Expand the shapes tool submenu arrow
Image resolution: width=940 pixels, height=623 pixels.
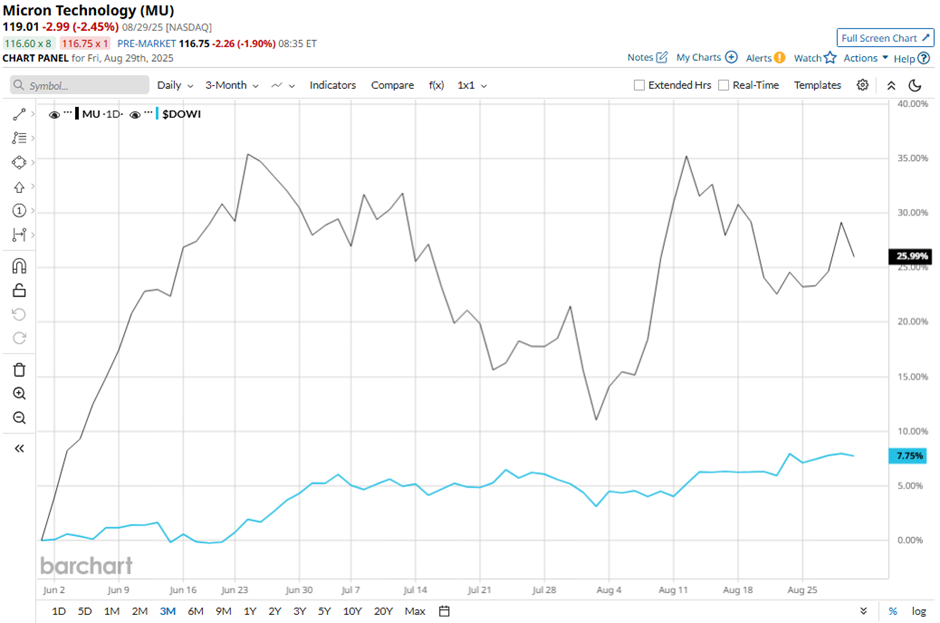[x=33, y=162]
